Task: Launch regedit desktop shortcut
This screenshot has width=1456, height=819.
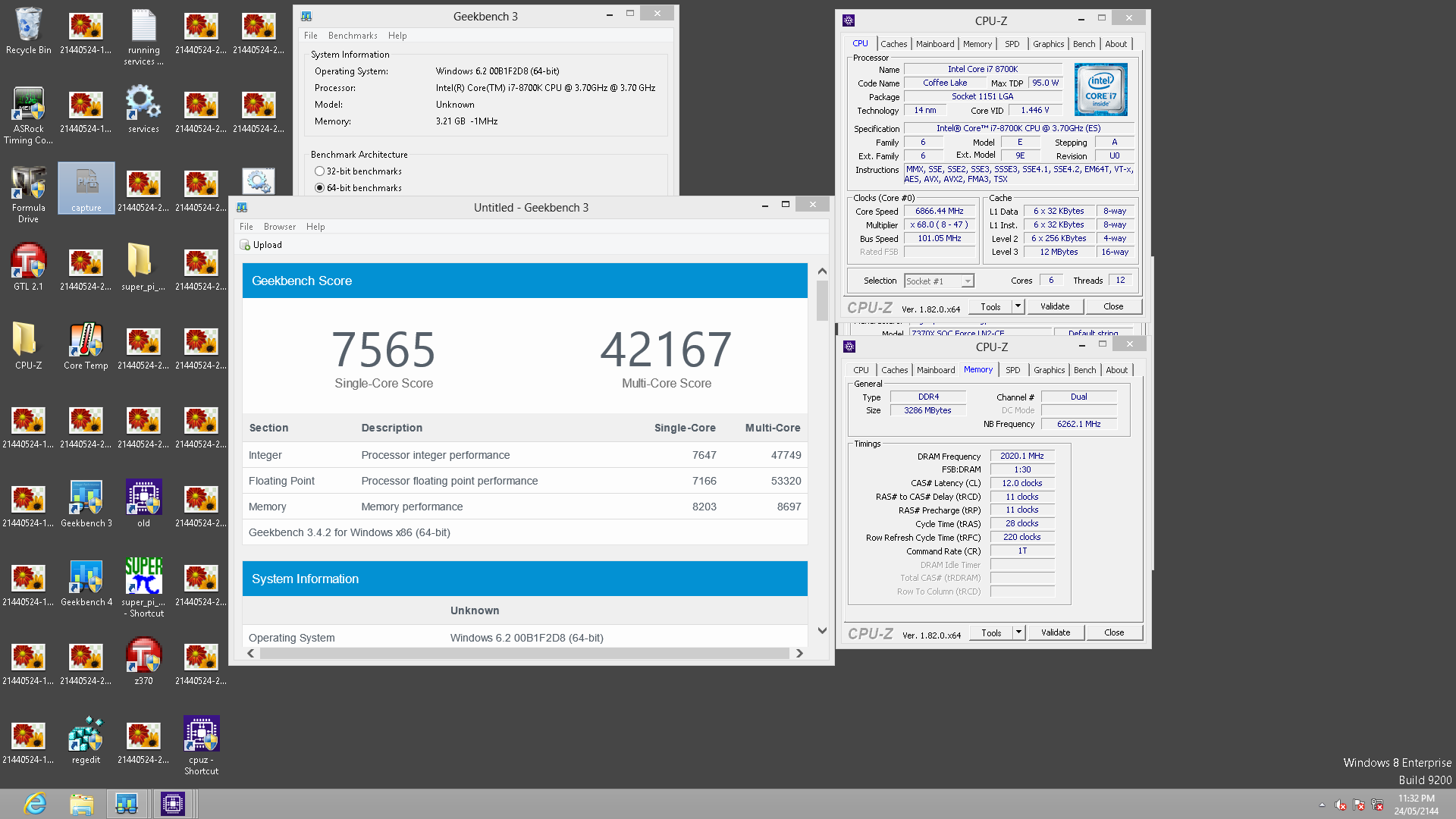Action: tap(86, 740)
